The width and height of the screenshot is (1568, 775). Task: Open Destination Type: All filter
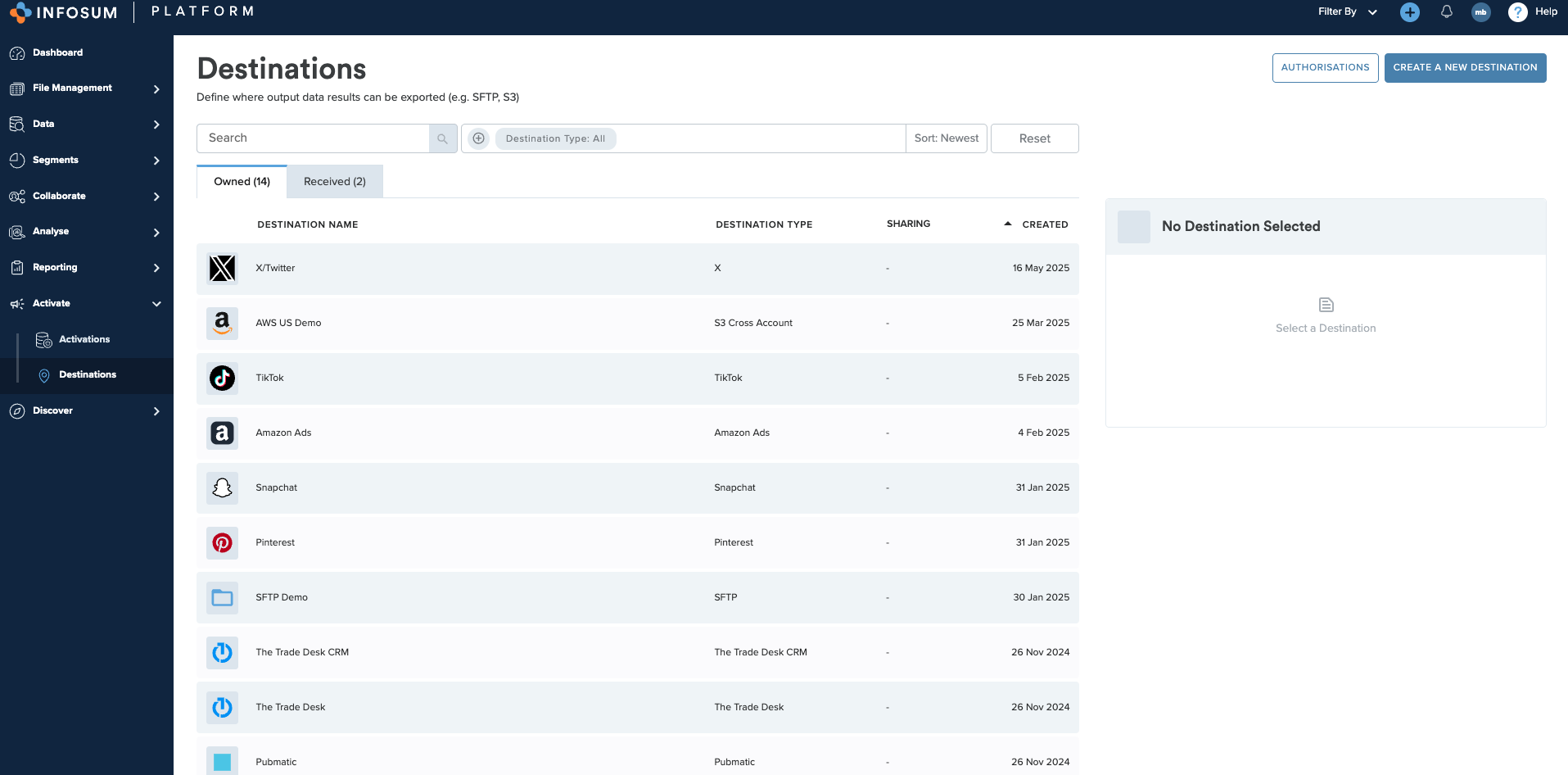point(555,138)
